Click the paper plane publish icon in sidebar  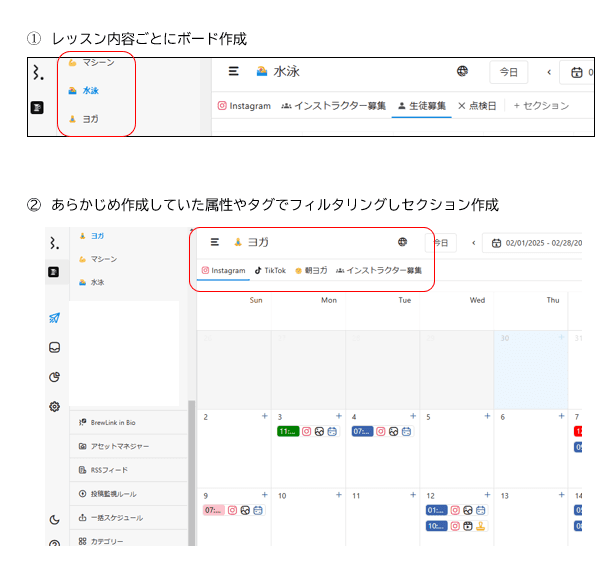tap(54, 318)
